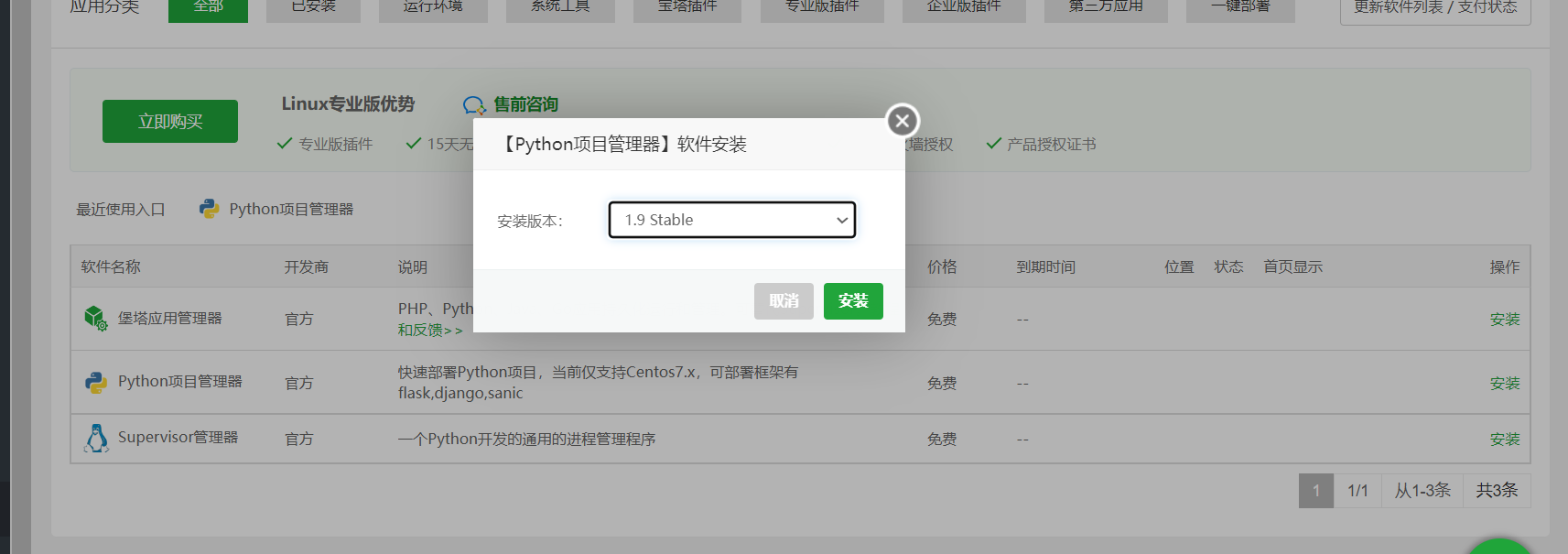Screen dimensions: 1568x554
Task: Click Python项目管理器 name in table
Action: coord(180,381)
